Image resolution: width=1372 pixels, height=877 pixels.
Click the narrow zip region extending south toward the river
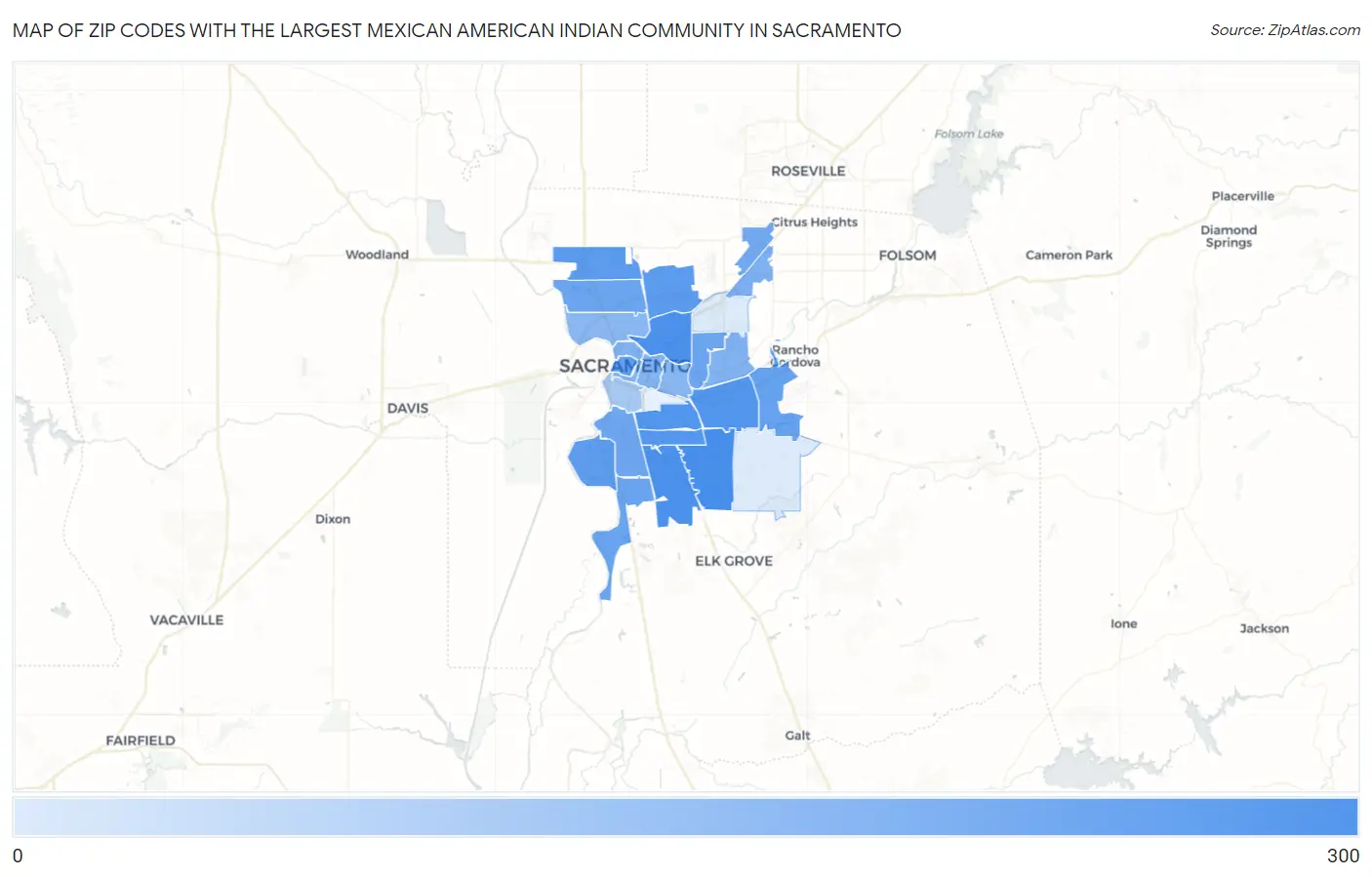(613, 546)
